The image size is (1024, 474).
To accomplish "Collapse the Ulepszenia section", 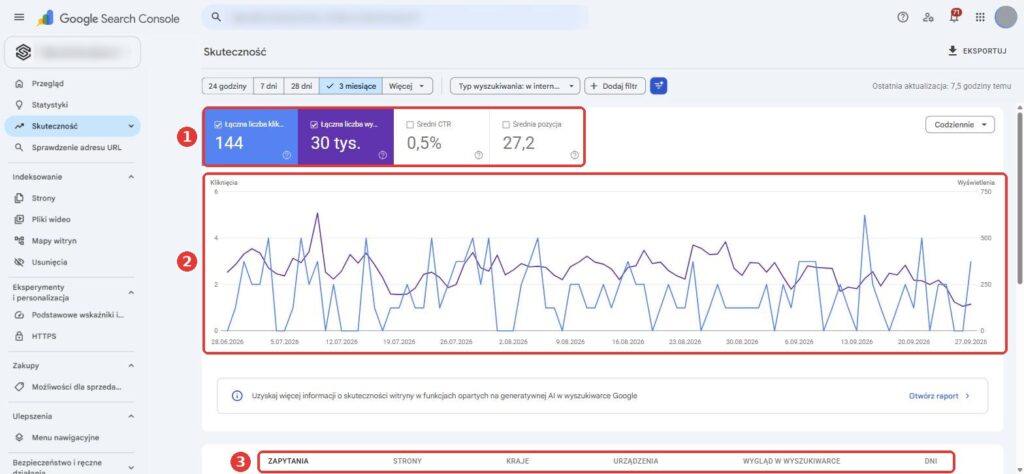I will [x=131, y=416].
